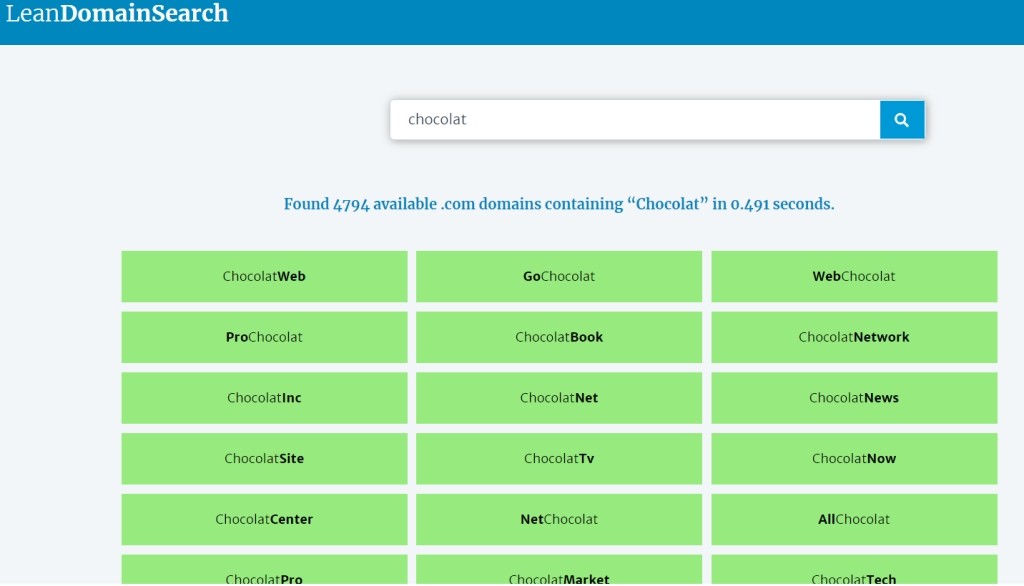Screen dimensions: 1024x586
Task: Select the ChocolatWeb domain result
Action: tap(264, 276)
